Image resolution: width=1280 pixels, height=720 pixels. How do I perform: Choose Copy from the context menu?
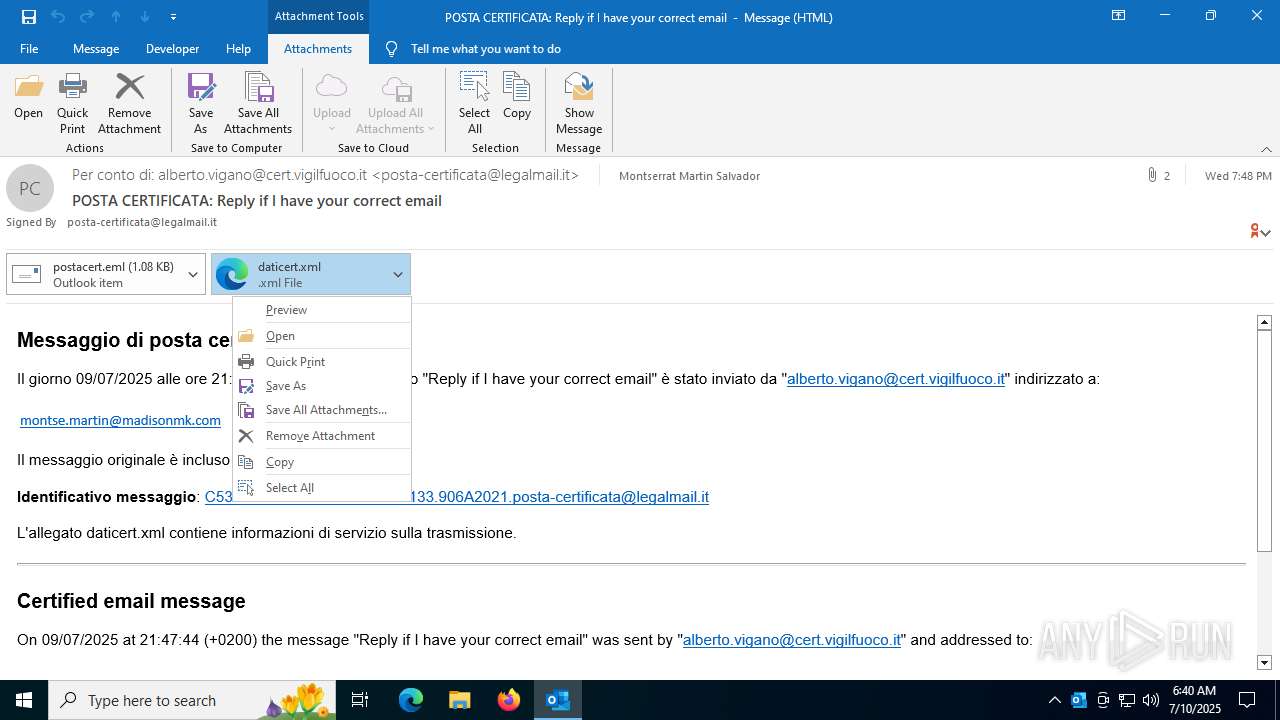pos(322,462)
